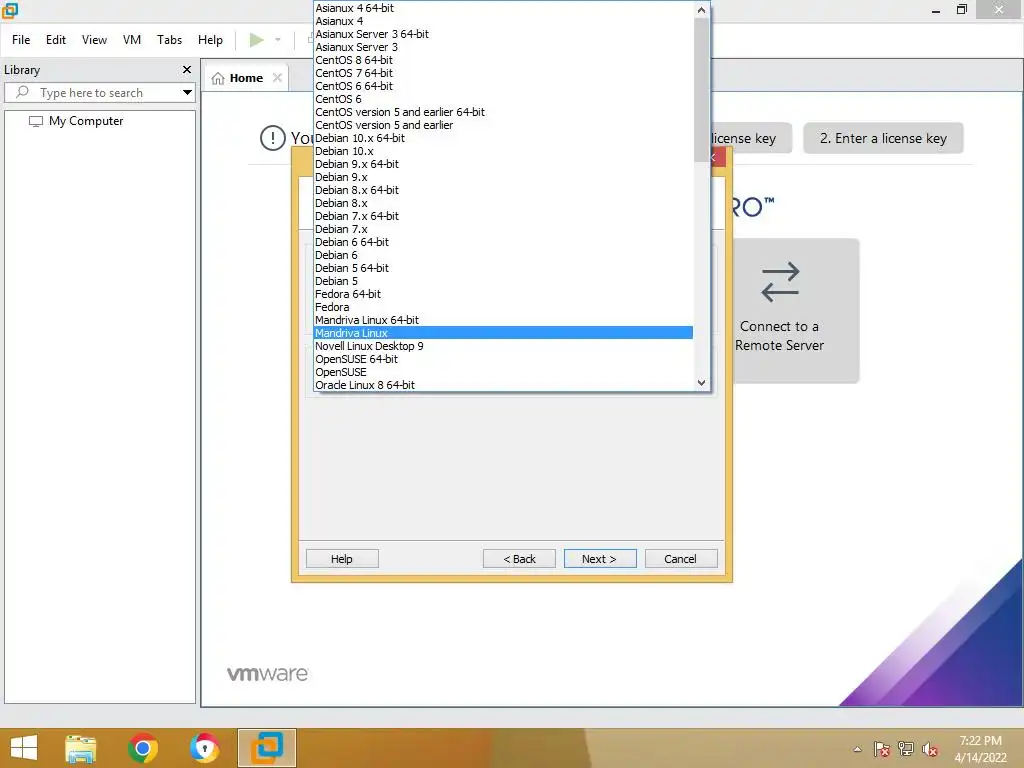
Task: Click the warning exclamation icon
Action: (x=272, y=138)
